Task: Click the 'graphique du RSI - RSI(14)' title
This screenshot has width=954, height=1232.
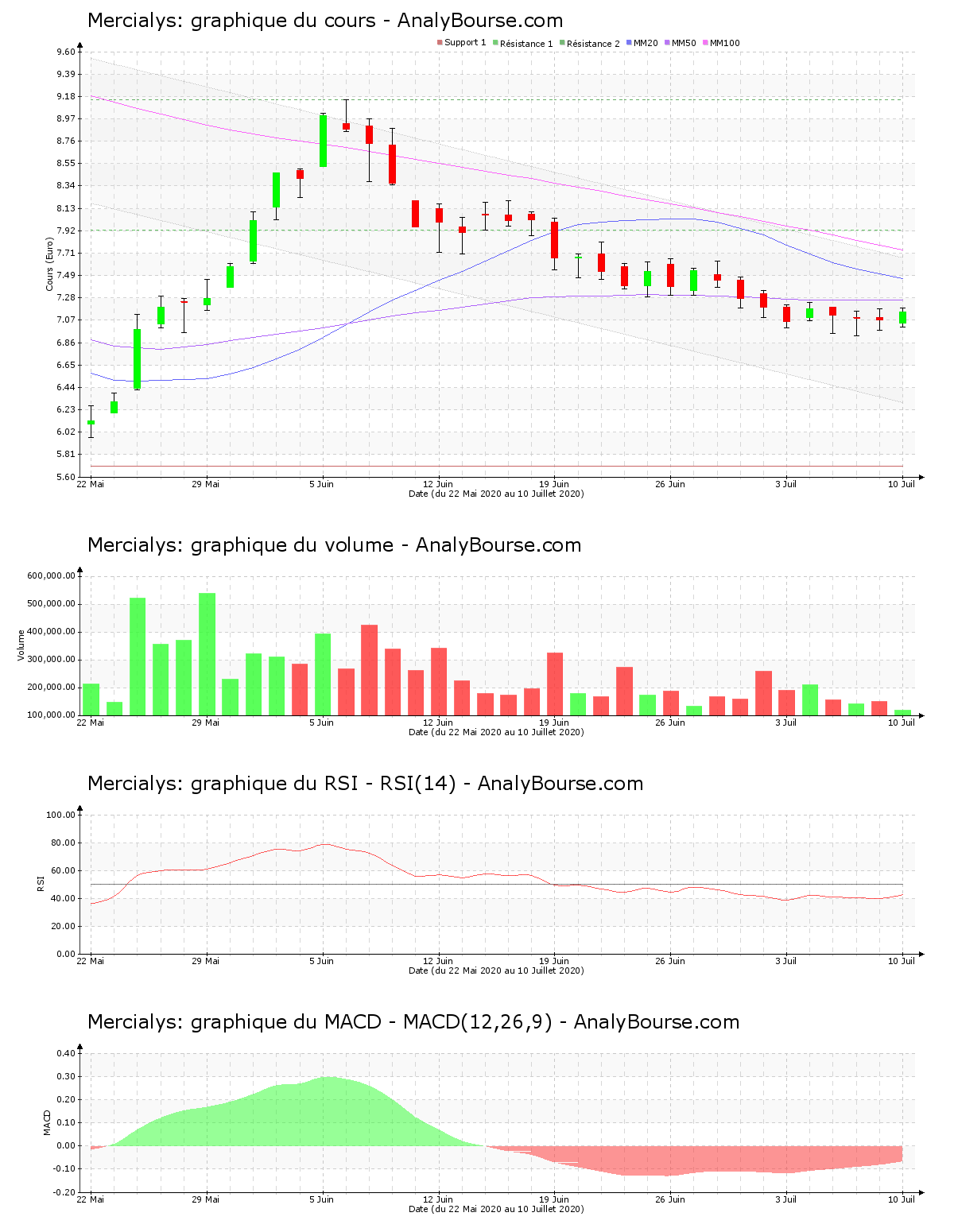Action: [366, 784]
